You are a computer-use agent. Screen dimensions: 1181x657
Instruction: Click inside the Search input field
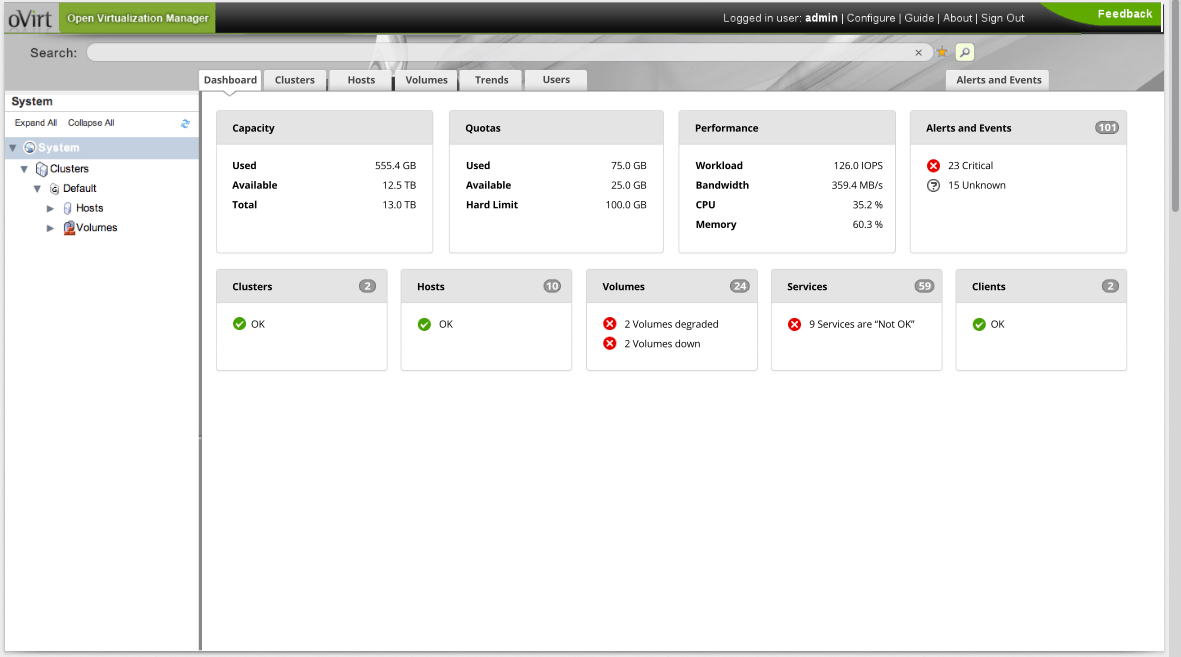[x=500, y=52]
